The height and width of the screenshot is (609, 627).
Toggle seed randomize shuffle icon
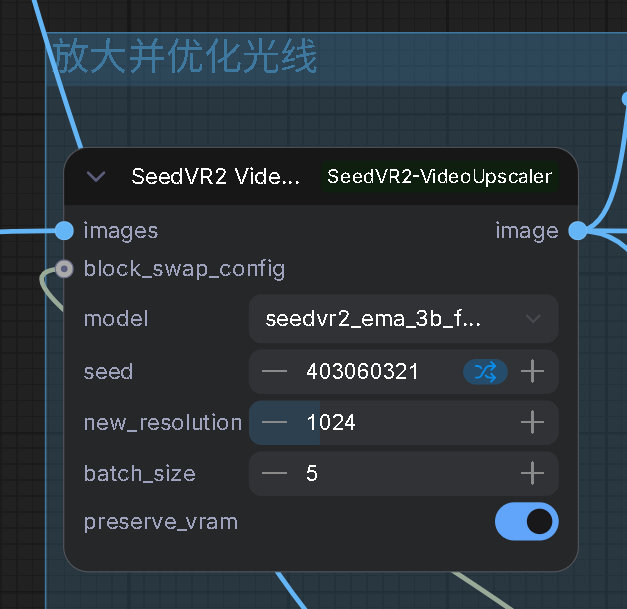coord(485,372)
